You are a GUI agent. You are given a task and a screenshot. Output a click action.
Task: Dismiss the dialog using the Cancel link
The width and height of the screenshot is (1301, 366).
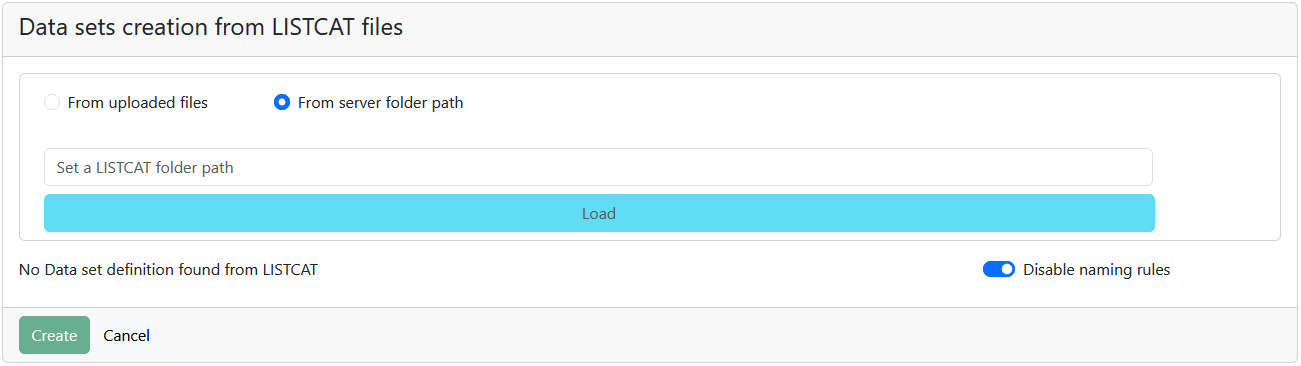pyautogui.click(x=126, y=335)
